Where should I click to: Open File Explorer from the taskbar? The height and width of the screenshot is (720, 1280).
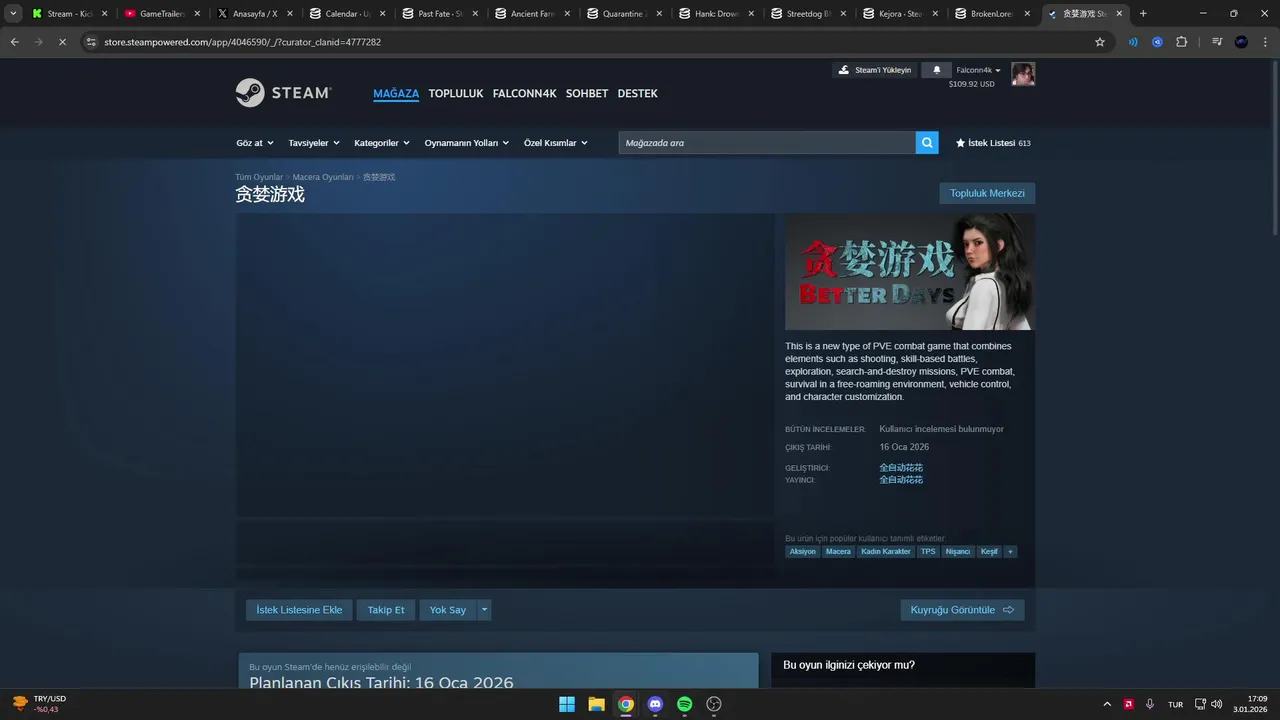click(596, 704)
